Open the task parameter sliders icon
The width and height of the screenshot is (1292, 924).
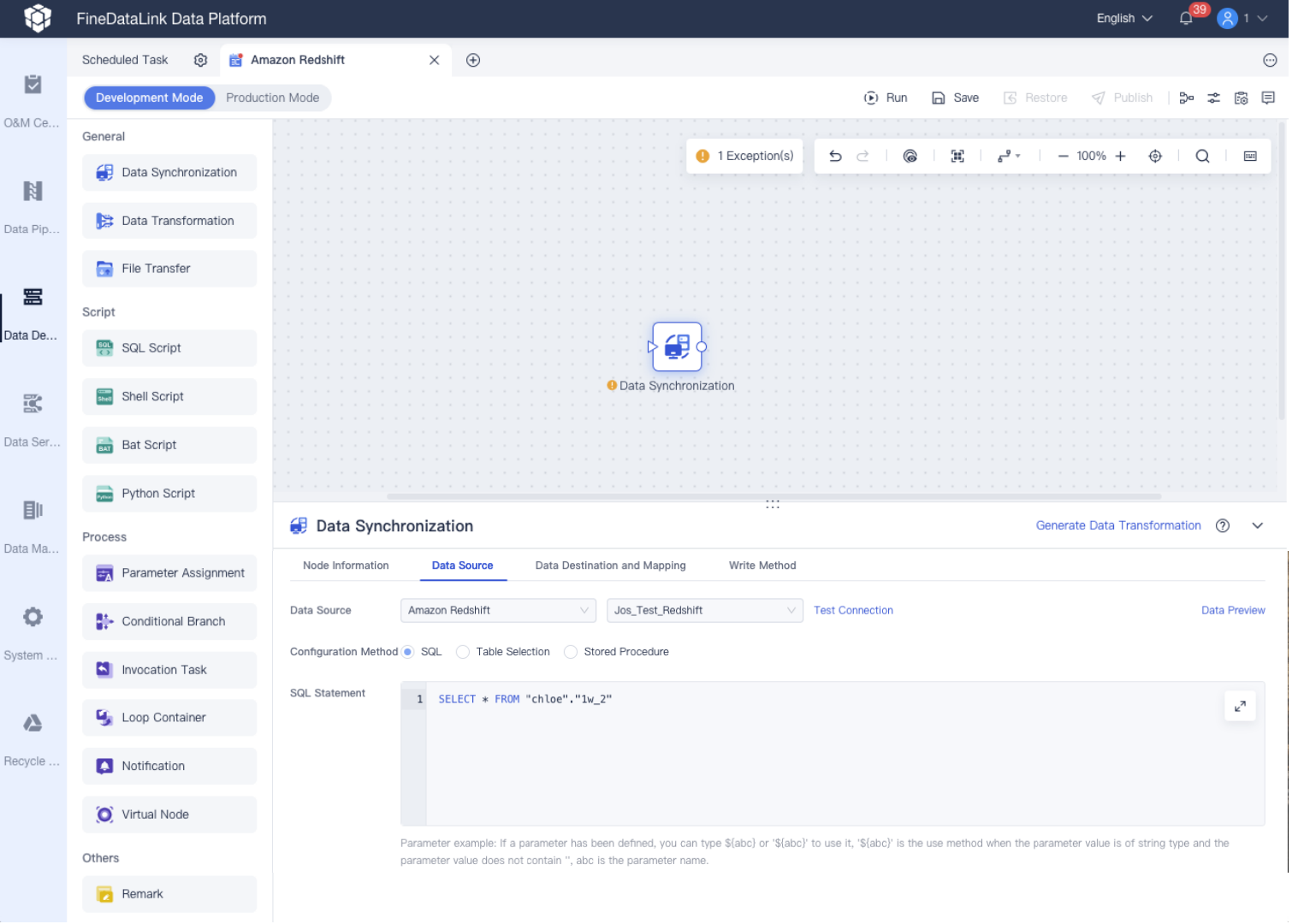pos(1213,98)
